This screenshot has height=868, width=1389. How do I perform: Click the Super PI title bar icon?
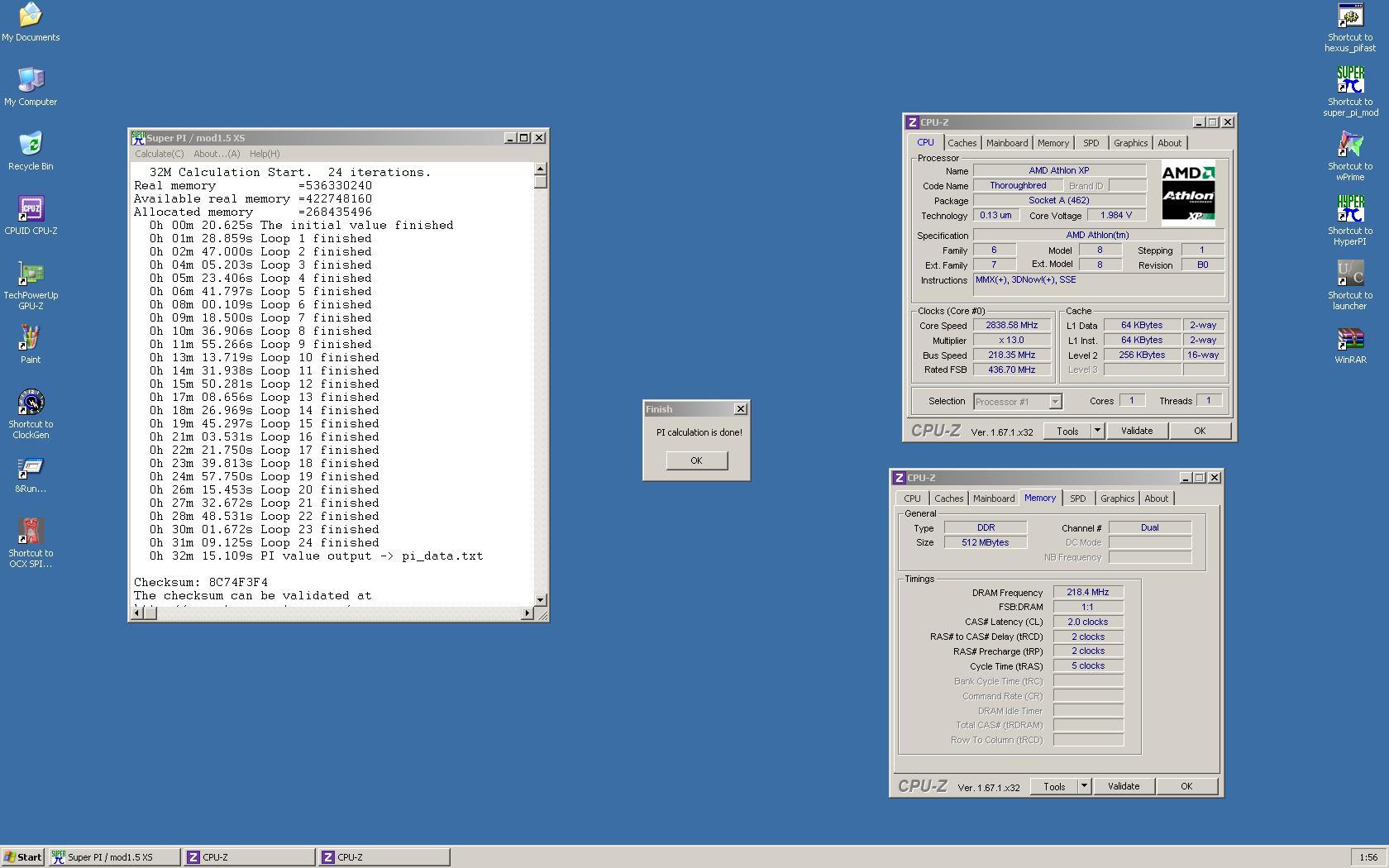coord(139,138)
